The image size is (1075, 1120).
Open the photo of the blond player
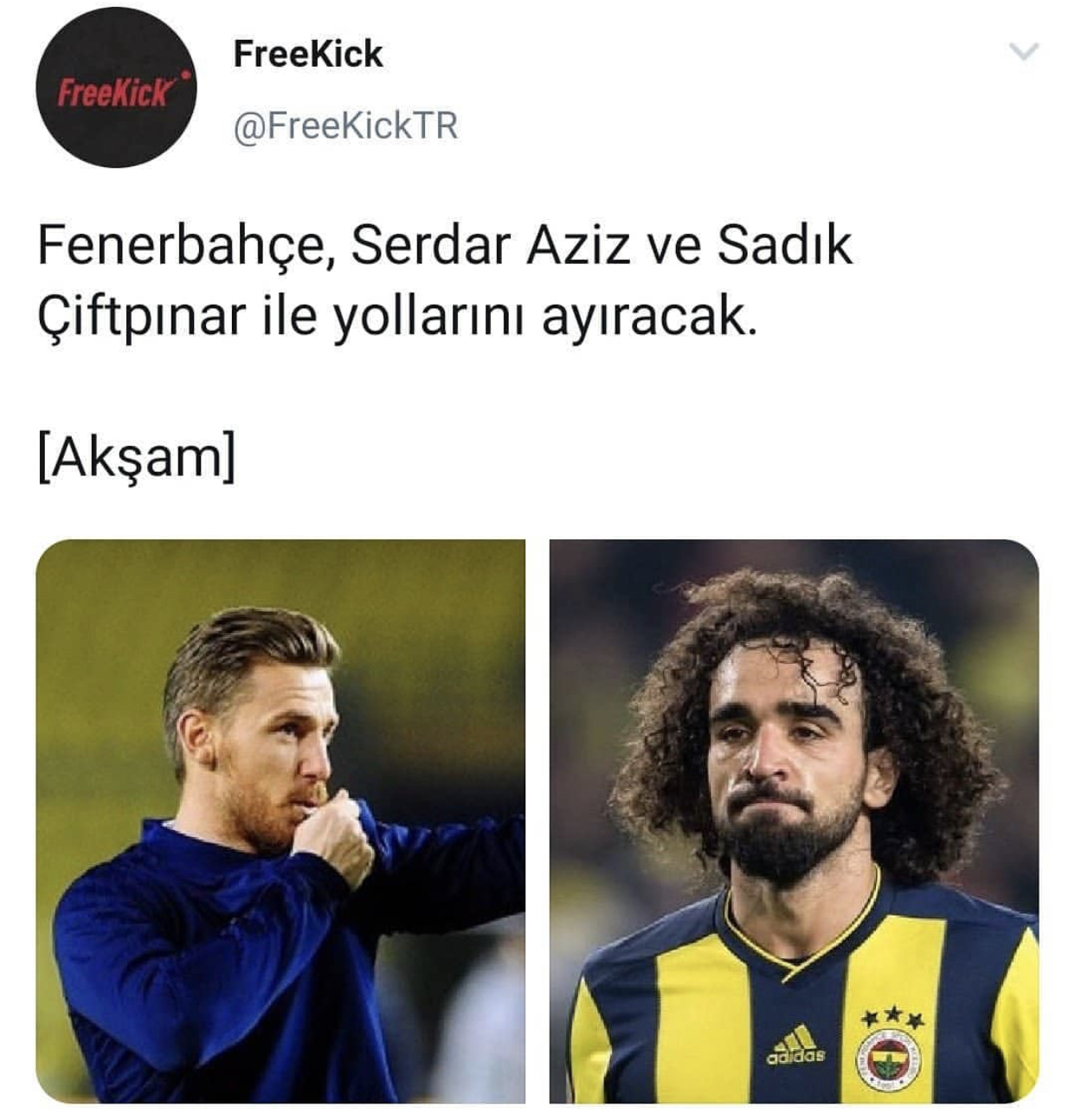280,821
